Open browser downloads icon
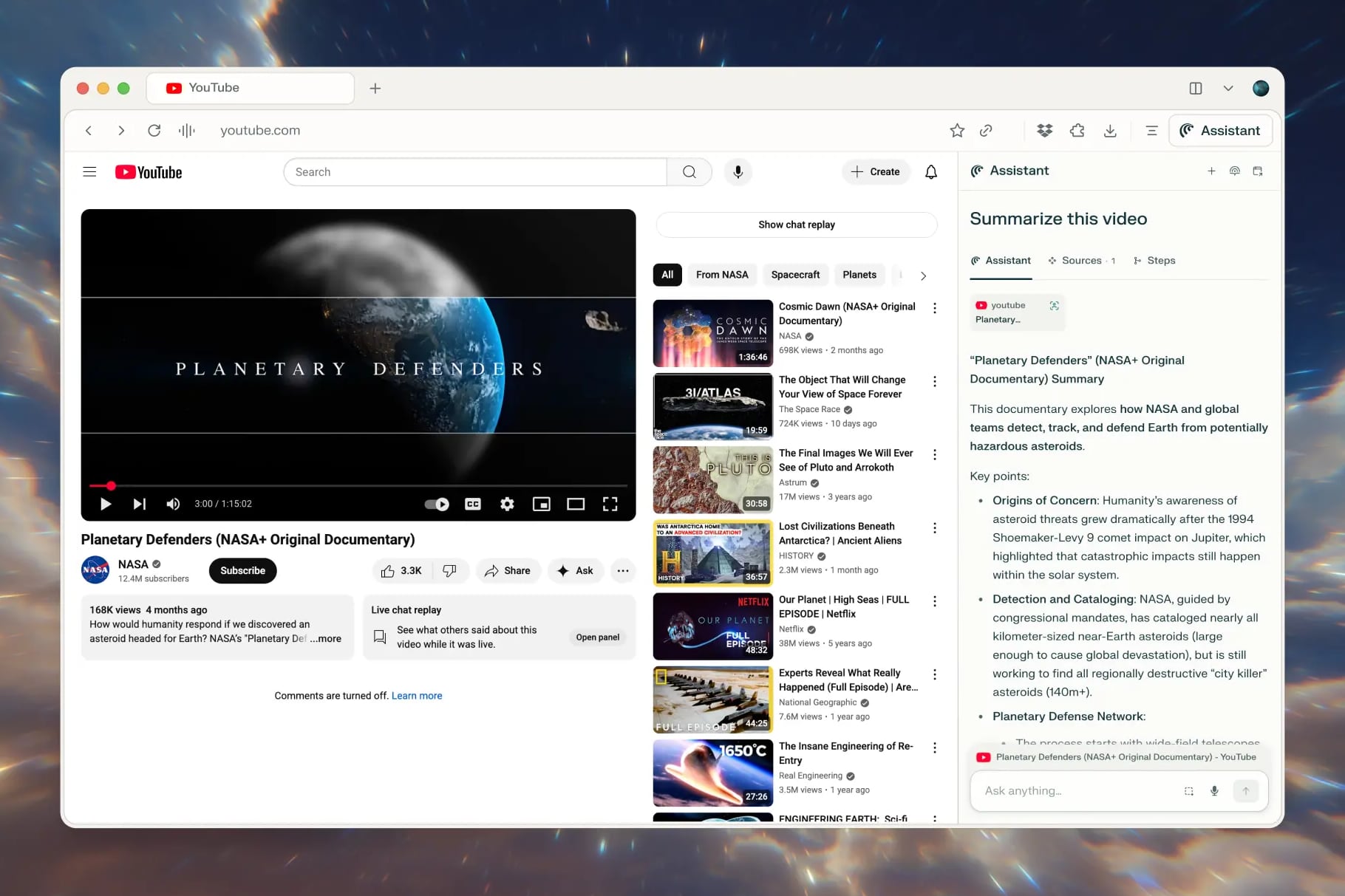Screen dimensions: 1345x896 coord(1110,131)
